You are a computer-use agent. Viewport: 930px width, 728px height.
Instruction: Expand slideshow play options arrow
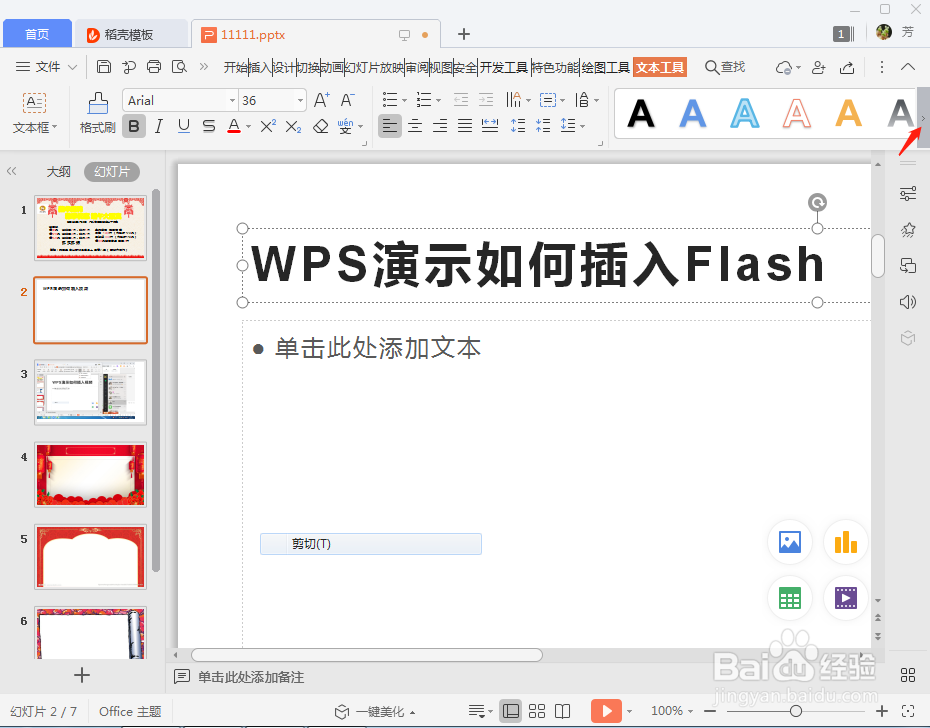pos(629,711)
